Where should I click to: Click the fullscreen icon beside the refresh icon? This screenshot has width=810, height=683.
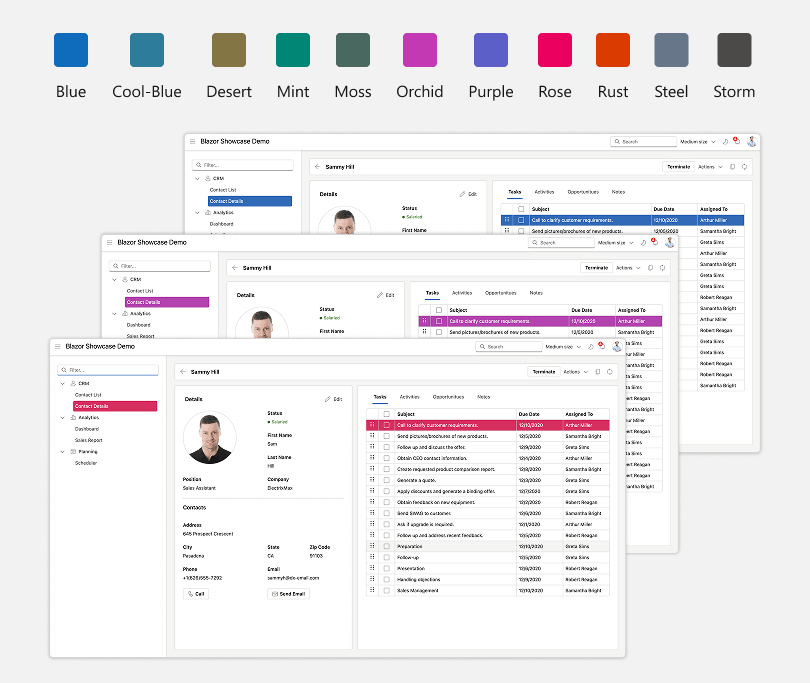(596, 370)
